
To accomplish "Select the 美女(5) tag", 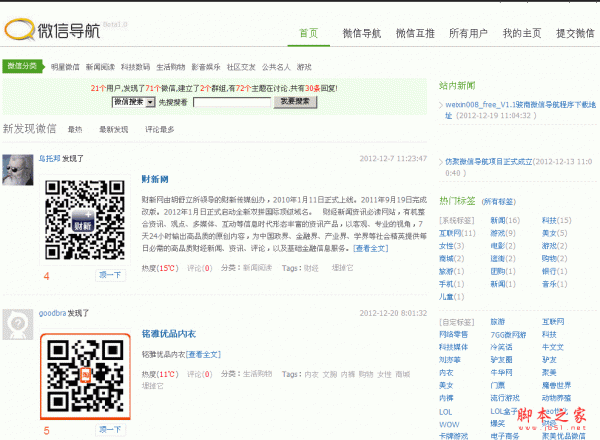I will [x=554, y=233].
